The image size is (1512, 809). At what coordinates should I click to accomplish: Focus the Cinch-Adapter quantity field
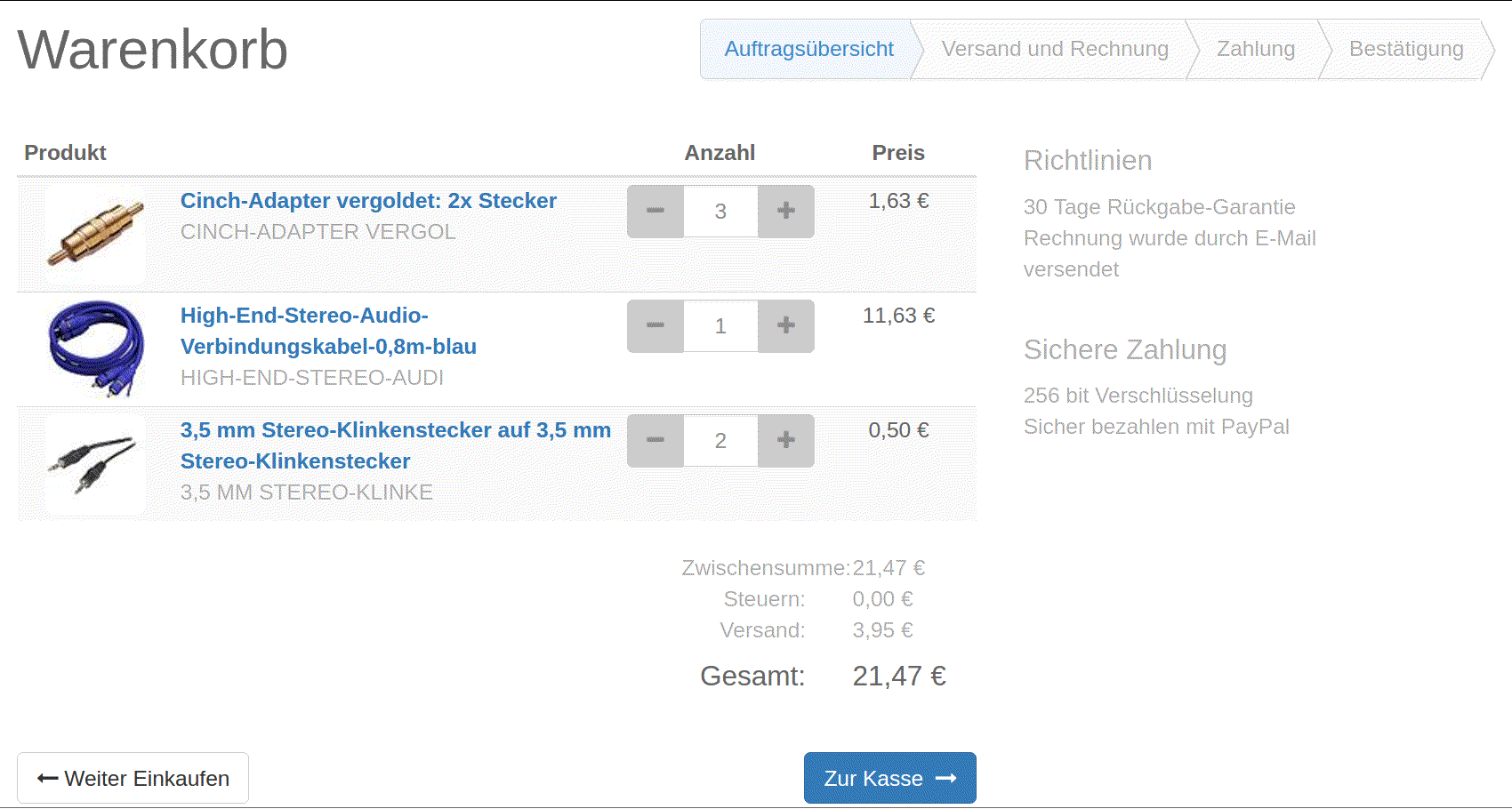(720, 212)
